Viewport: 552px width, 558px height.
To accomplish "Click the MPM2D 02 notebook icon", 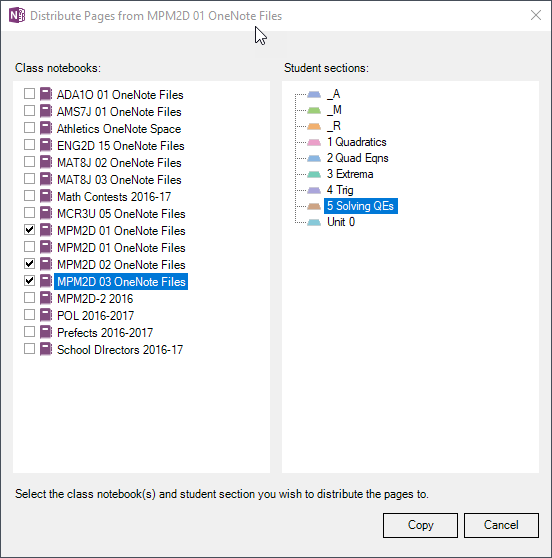I will click(46, 264).
